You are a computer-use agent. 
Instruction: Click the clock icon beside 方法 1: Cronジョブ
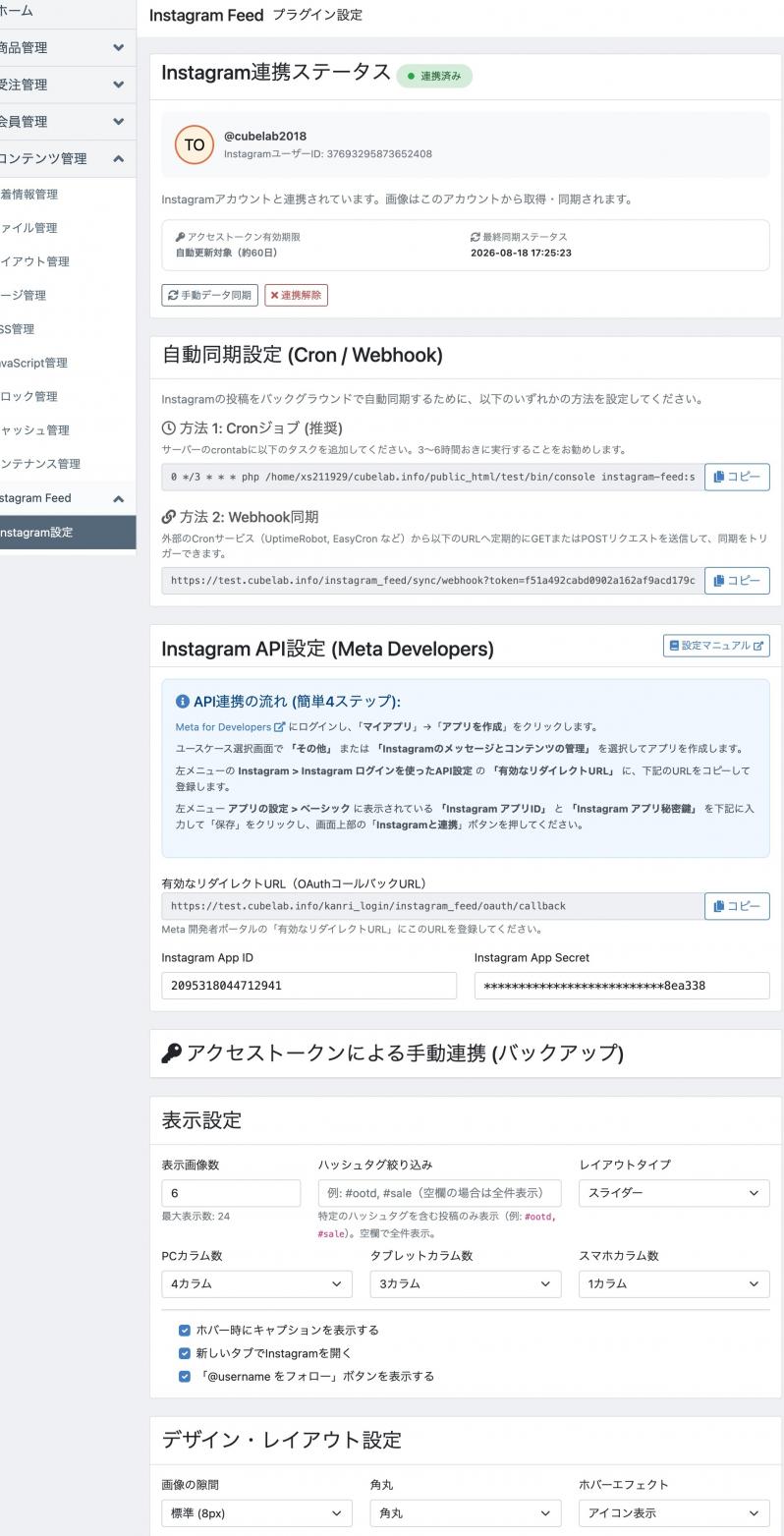168,428
